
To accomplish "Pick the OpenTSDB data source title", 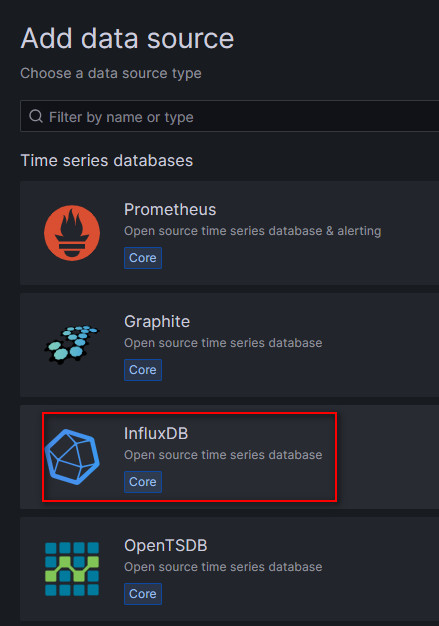I will [x=166, y=546].
